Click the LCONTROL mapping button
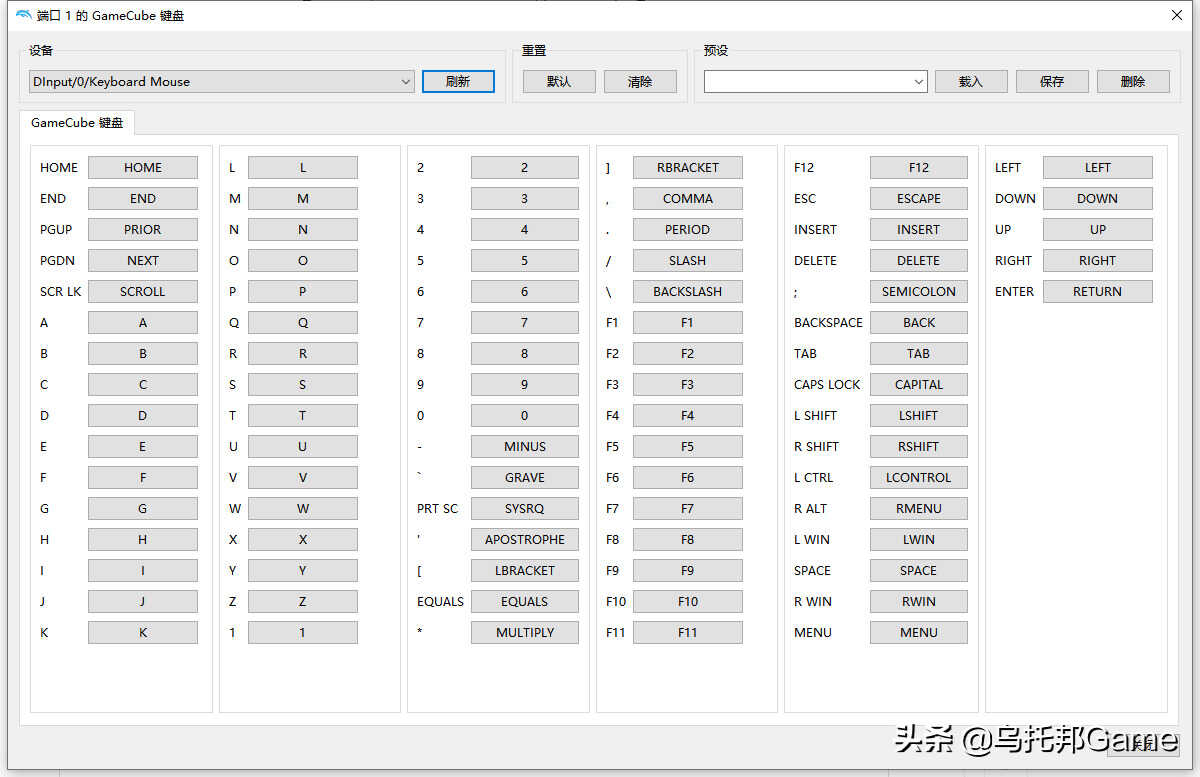Image resolution: width=1200 pixels, height=777 pixels. [x=919, y=478]
